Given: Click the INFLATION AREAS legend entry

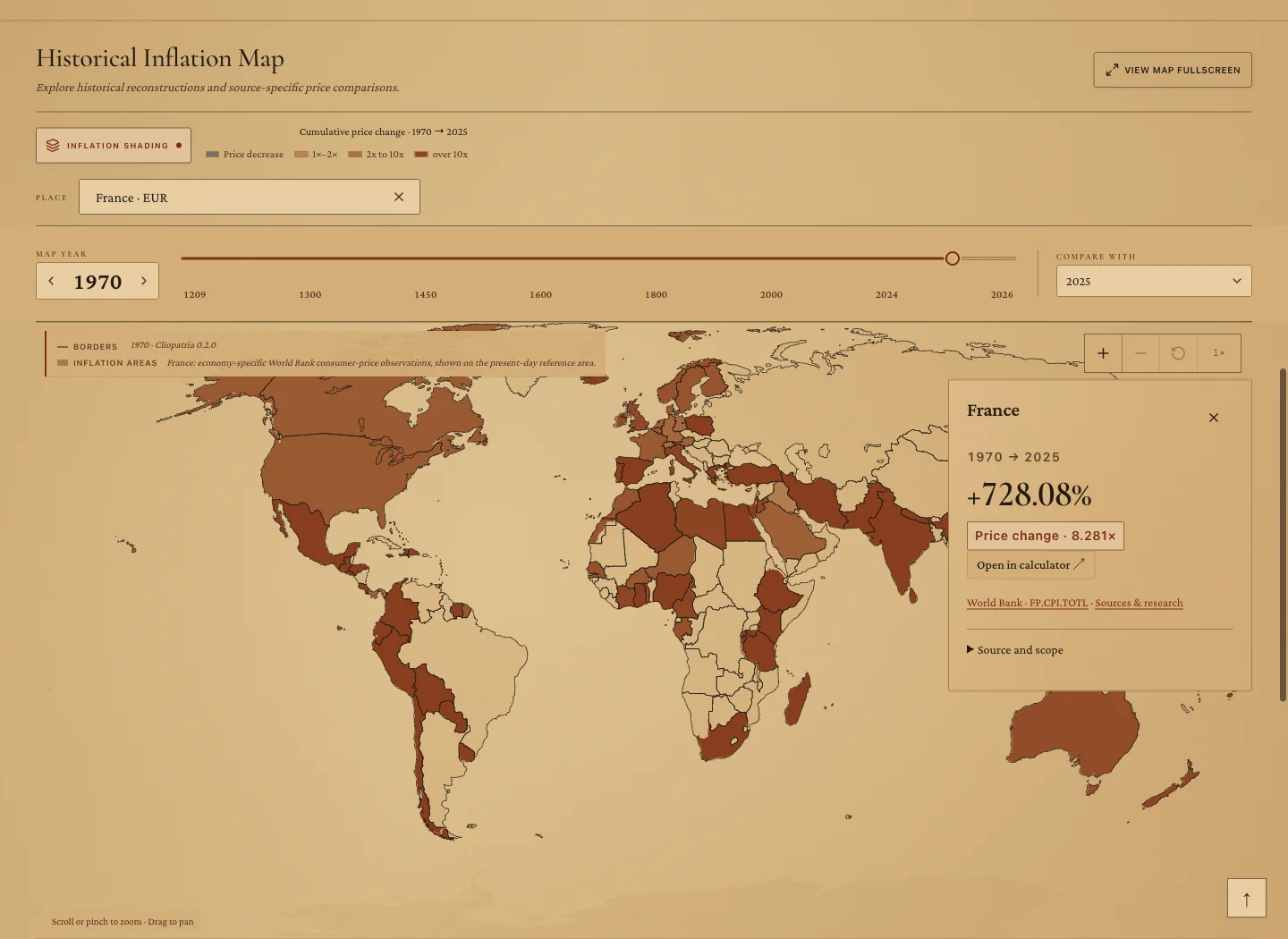Looking at the screenshot, I should point(107,363).
